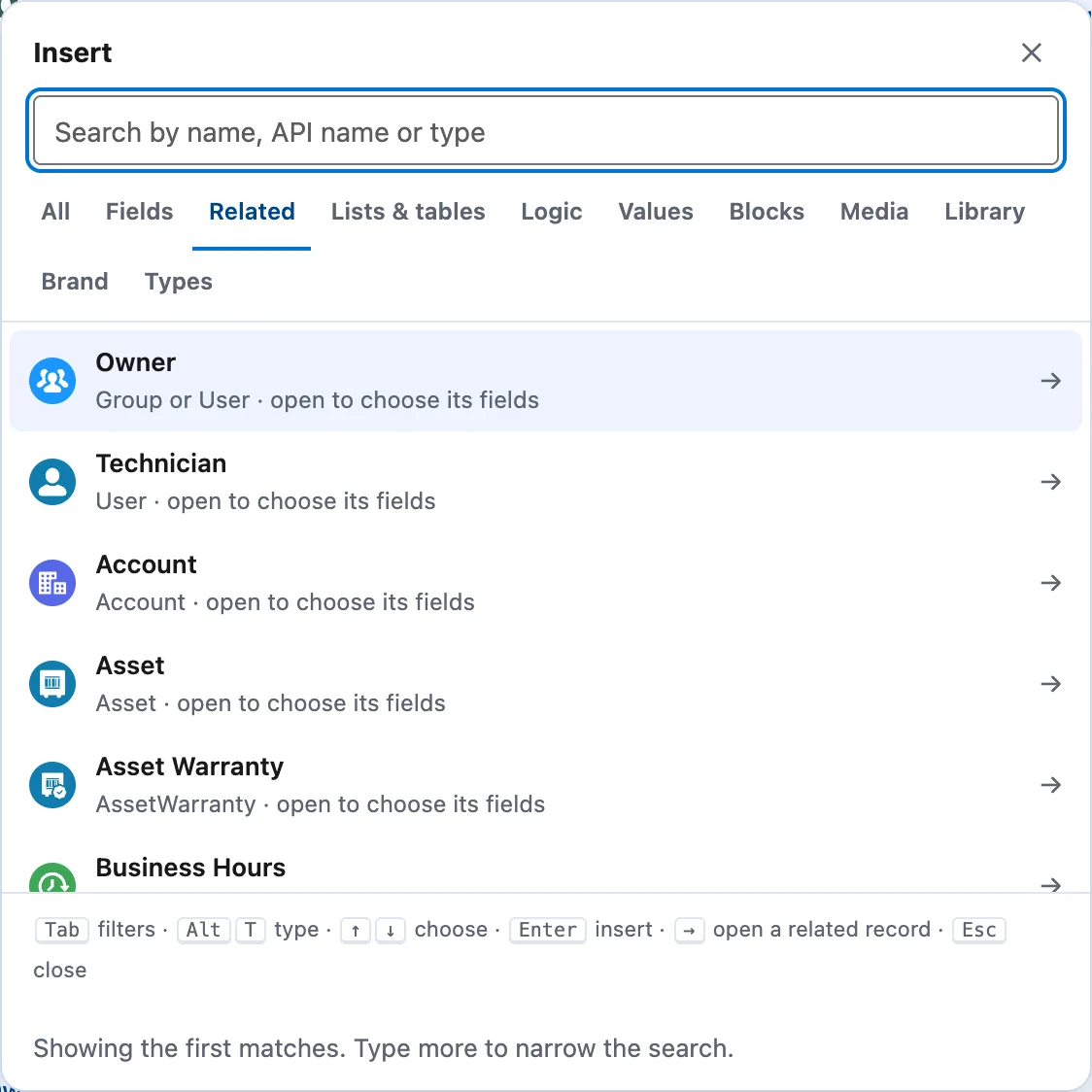1092x1092 pixels.
Task: Open the Values tab
Action: [656, 212]
